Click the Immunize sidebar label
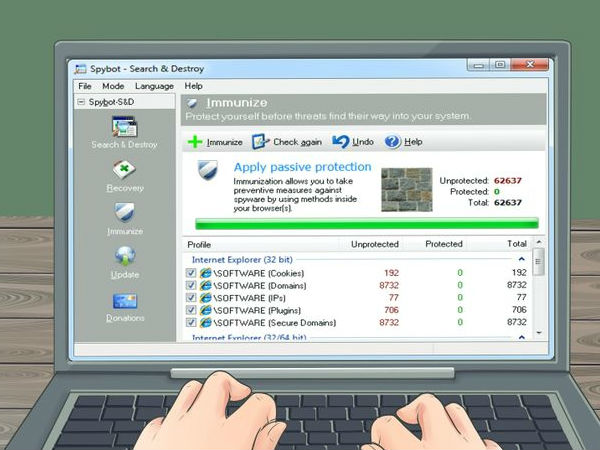The width and height of the screenshot is (600, 450). click(125, 232)
